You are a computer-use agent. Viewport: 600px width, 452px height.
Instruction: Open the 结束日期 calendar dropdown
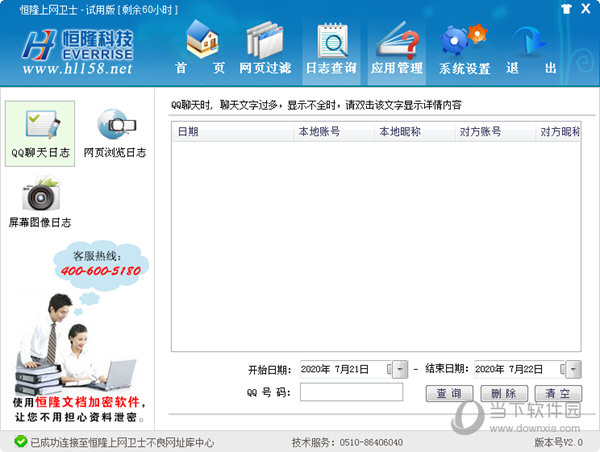(573, 369)
